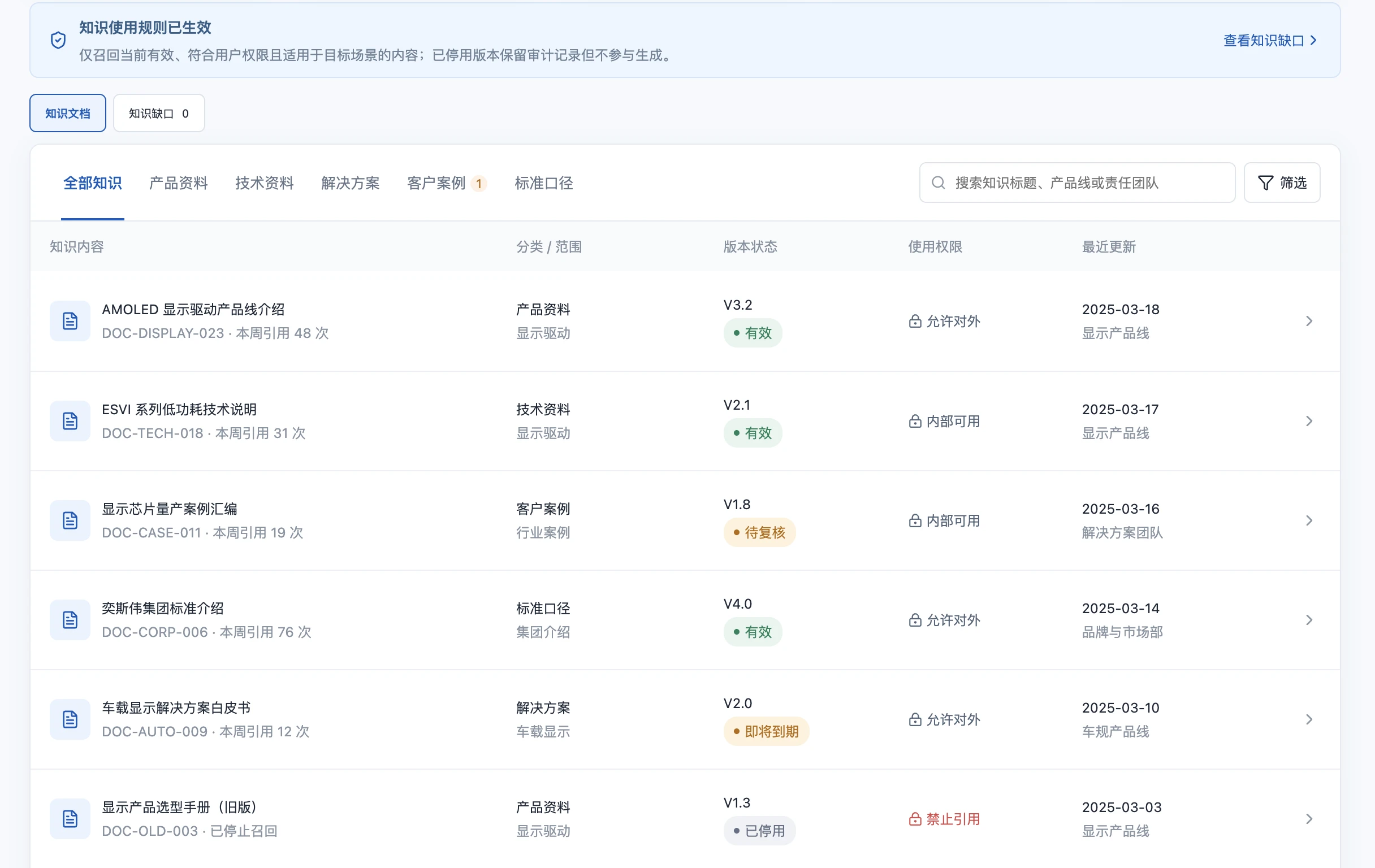Select the 知识文档 view button
The image size is (1375, 868).
pyautogui.click(x=68, y=113)
